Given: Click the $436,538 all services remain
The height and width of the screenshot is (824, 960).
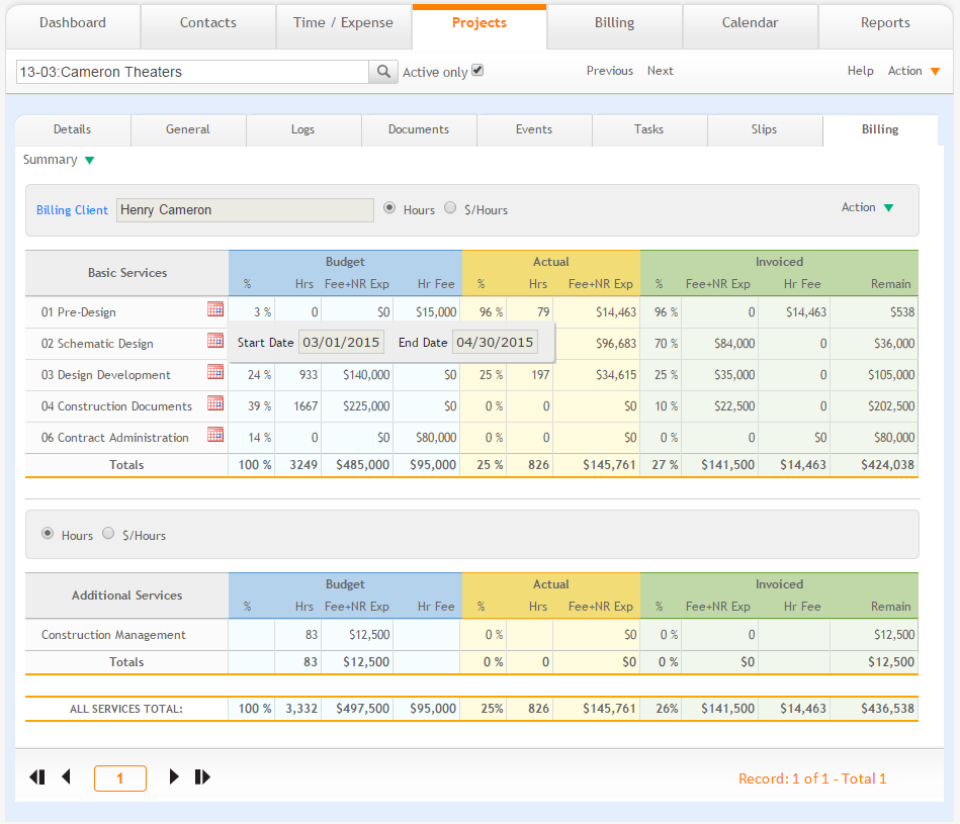Looking at the screenshot, I should [887, 708].
